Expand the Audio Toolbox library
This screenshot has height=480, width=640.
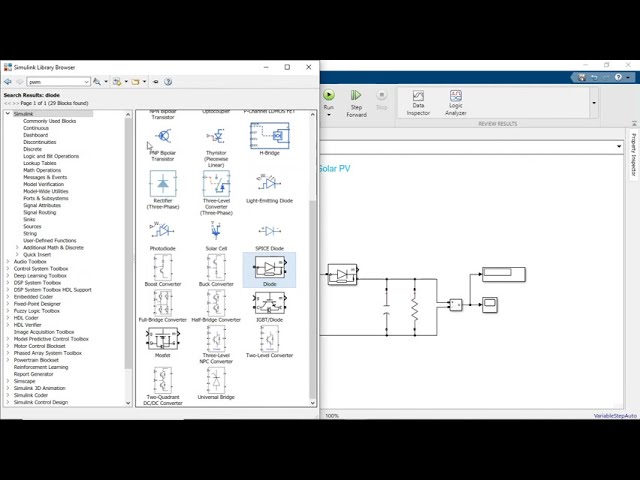coord(7,261)
